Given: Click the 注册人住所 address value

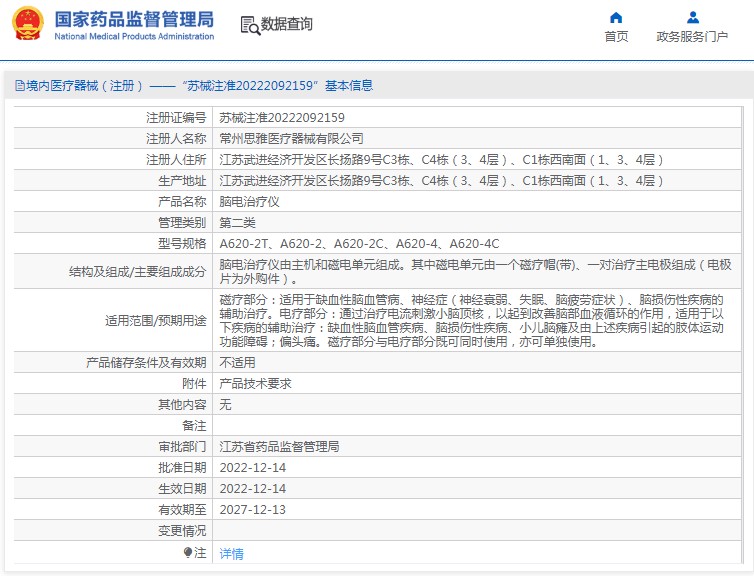Looking at the screenshot, I should 441,160.
